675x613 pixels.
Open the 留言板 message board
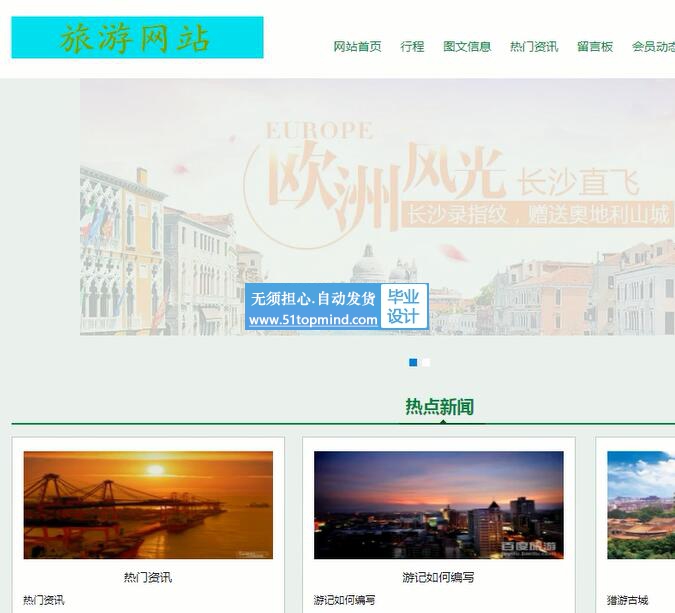(595, 46)
